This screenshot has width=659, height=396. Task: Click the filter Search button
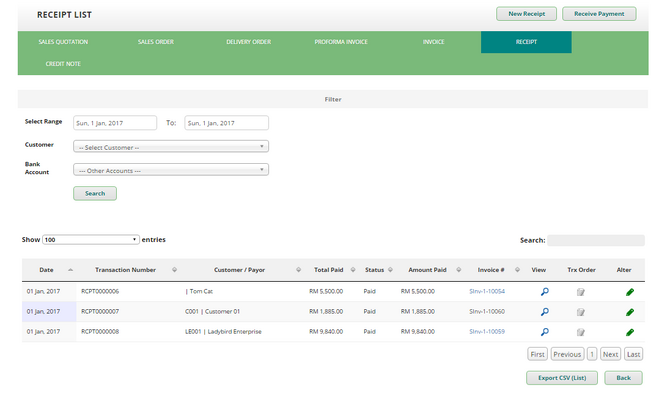95,193
